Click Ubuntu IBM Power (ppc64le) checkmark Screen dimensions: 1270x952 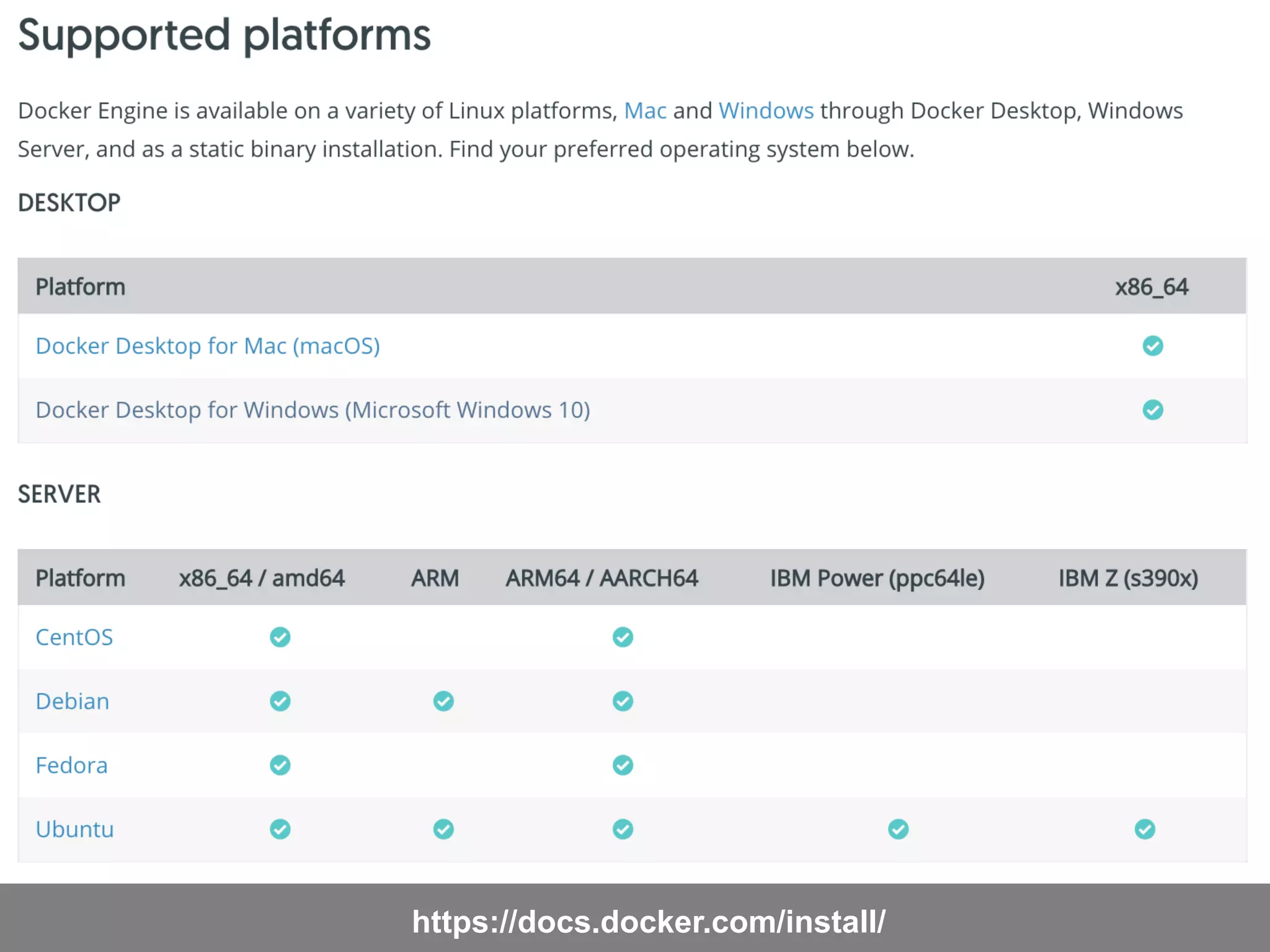tap(898, 829)
